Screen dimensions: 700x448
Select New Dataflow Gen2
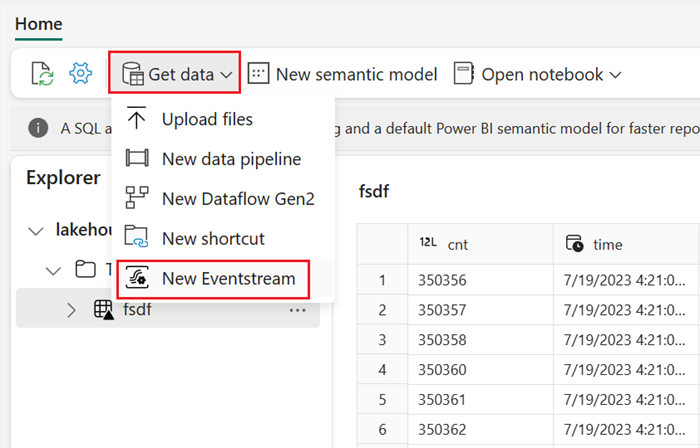(237, 199)
